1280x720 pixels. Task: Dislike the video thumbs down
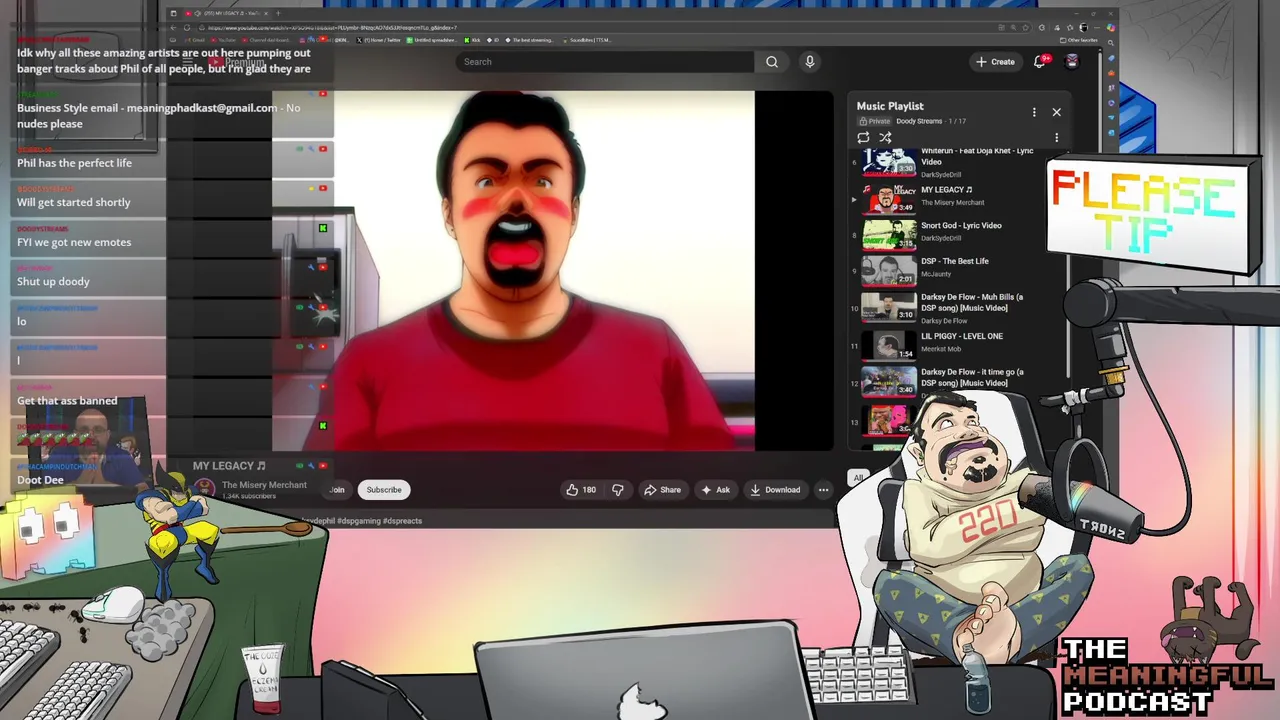pyautogui.click(x=618, y=490)
